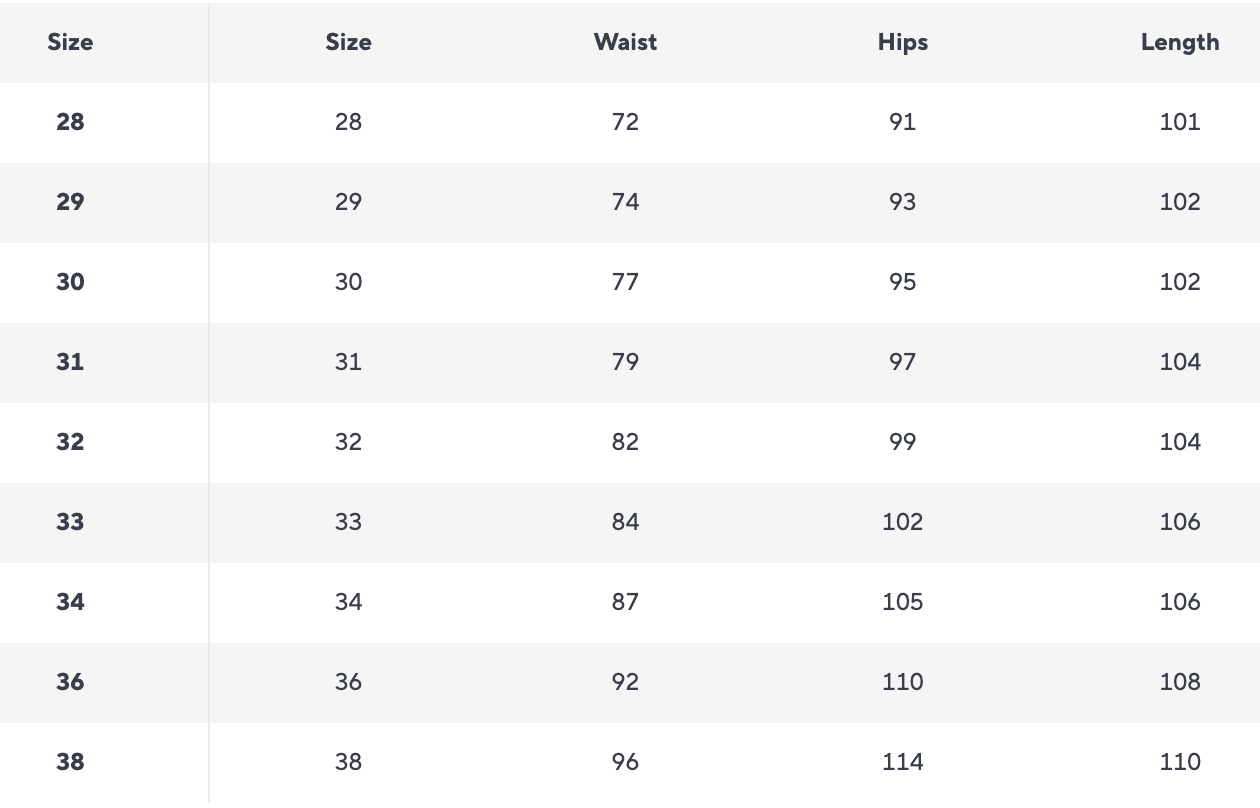Click hips value 102 in the size 33 row
This screenshot has height=808, width=1260.
point(902,522)
